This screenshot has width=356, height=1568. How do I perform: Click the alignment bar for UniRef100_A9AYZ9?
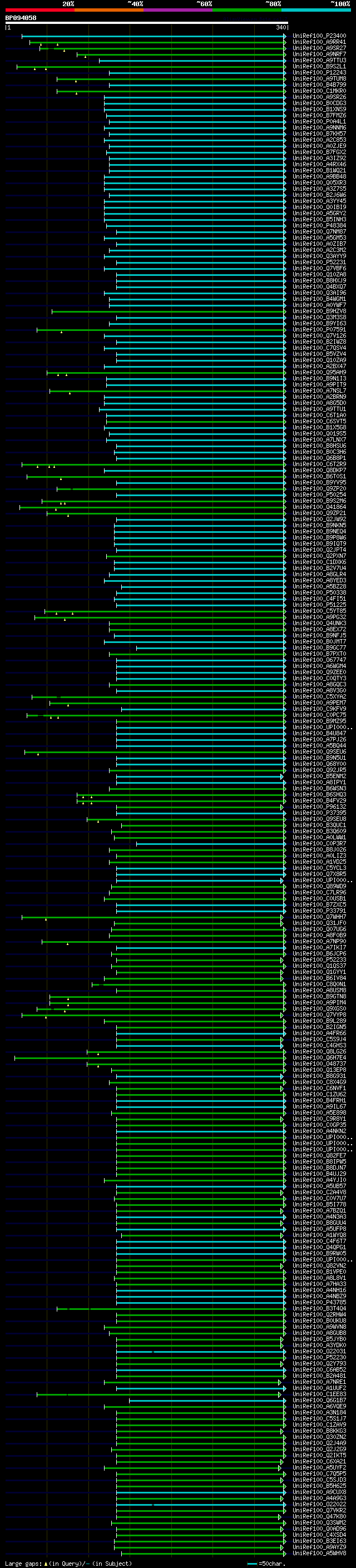coord(199,1547)
